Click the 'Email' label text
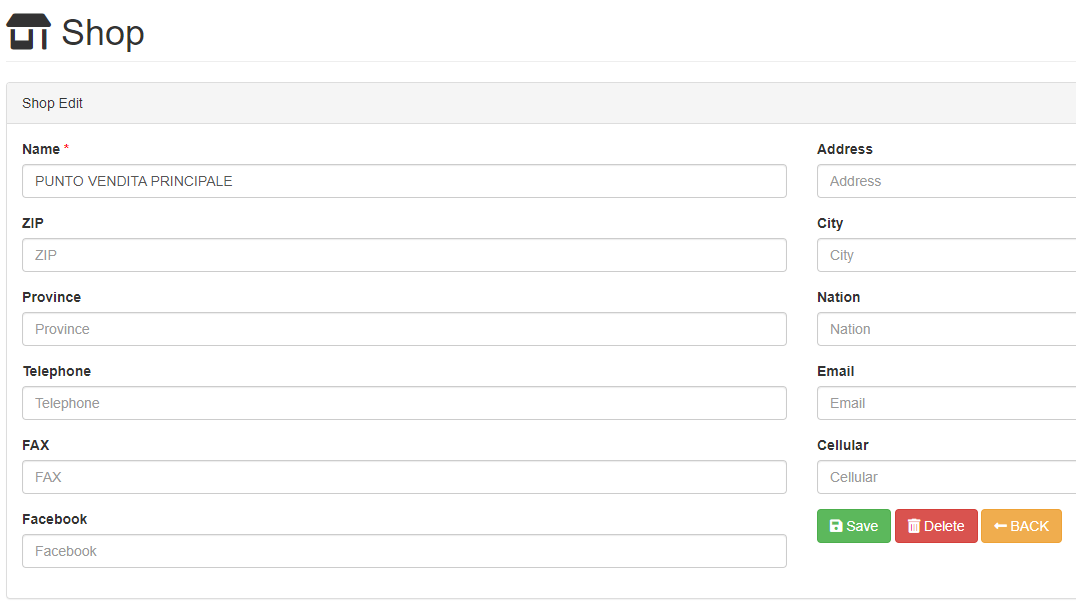This screenshot has width=1076, height=613. (836, 371)
